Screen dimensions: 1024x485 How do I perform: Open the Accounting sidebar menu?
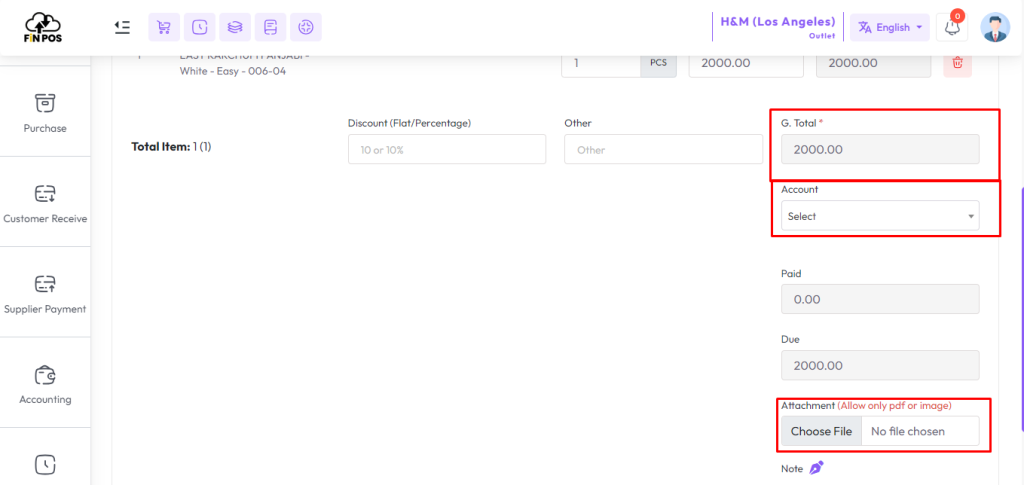coord(45,383)
